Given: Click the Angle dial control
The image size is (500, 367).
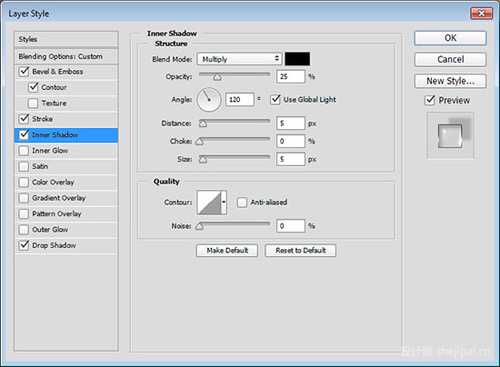Looking at the screenshot, I should coord(209,99).
